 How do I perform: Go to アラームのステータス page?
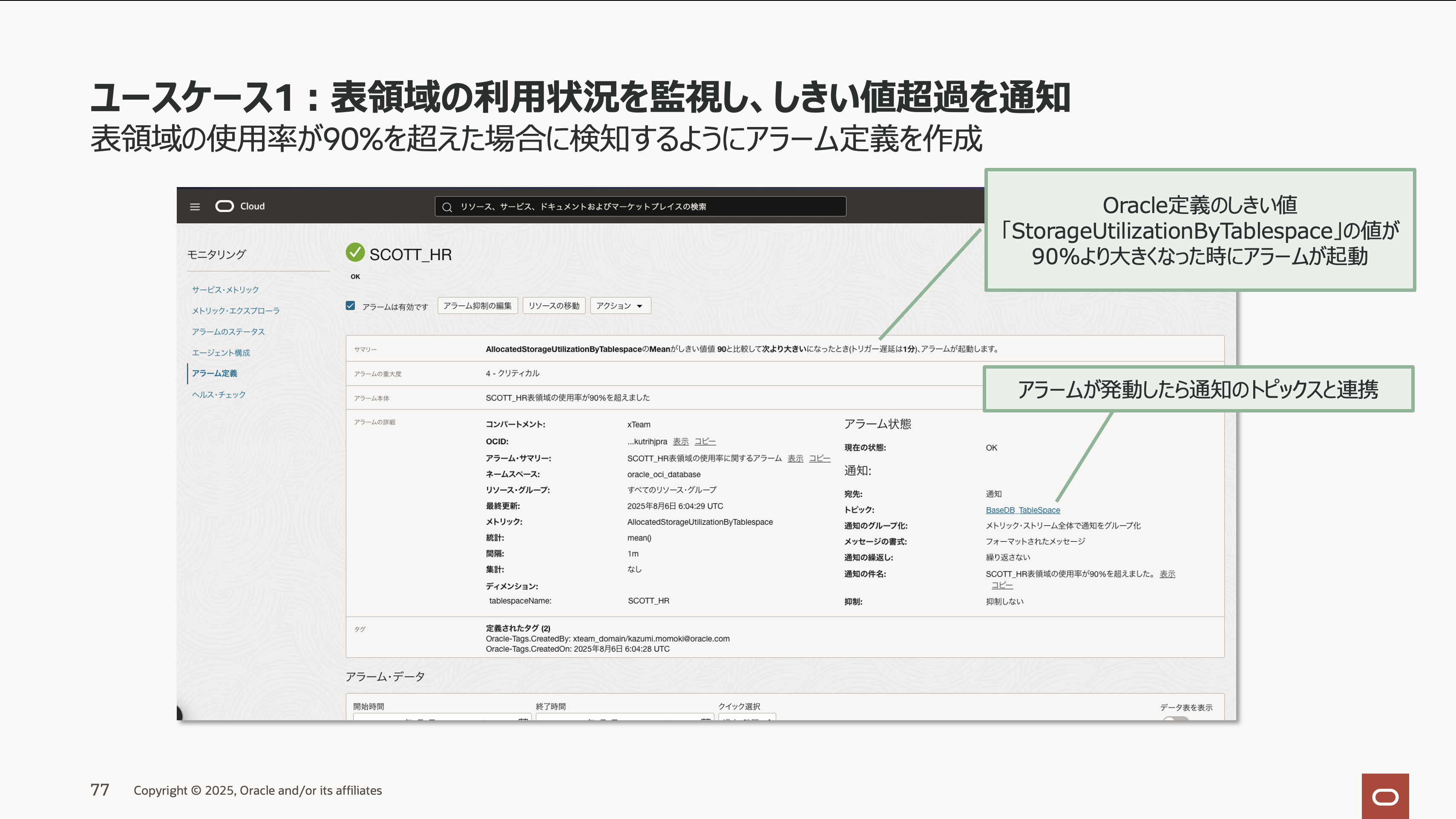point(228,332)
